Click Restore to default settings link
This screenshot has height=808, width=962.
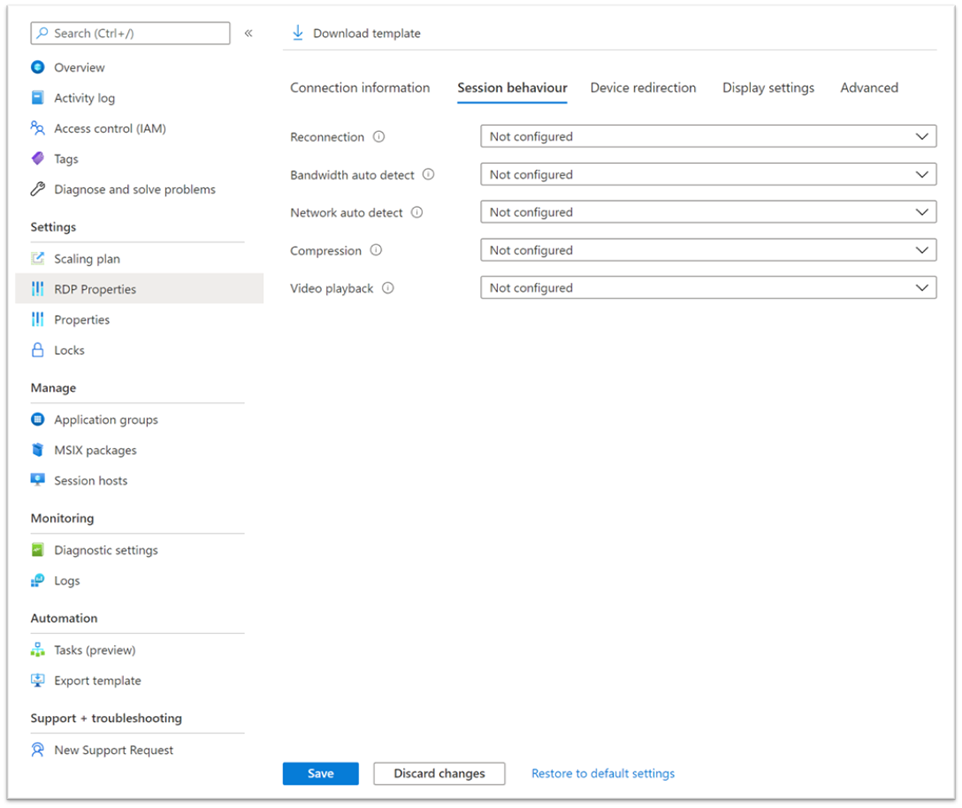tap(603, 773)
